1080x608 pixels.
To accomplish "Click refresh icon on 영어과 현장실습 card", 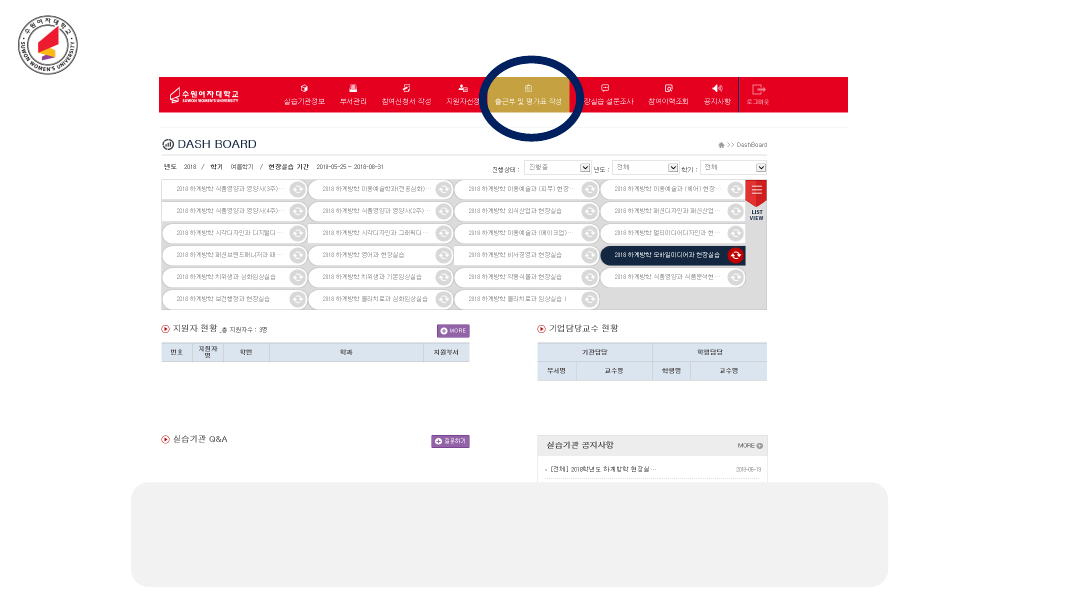I will coord(444,255).
